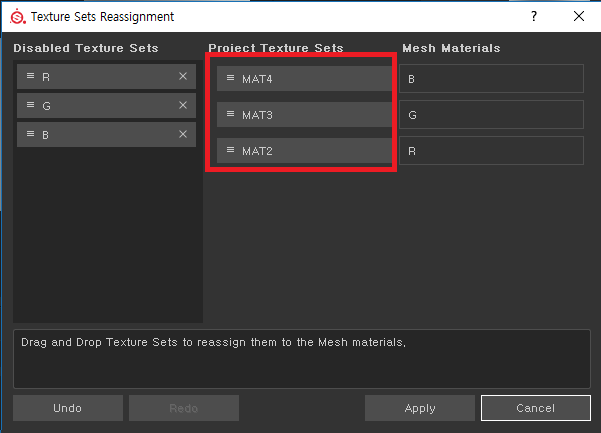The width and height of the screenshot is (601, 433).
Task: Click mesh material slot G
Action: pyautogui.click(x=491, y=115)
